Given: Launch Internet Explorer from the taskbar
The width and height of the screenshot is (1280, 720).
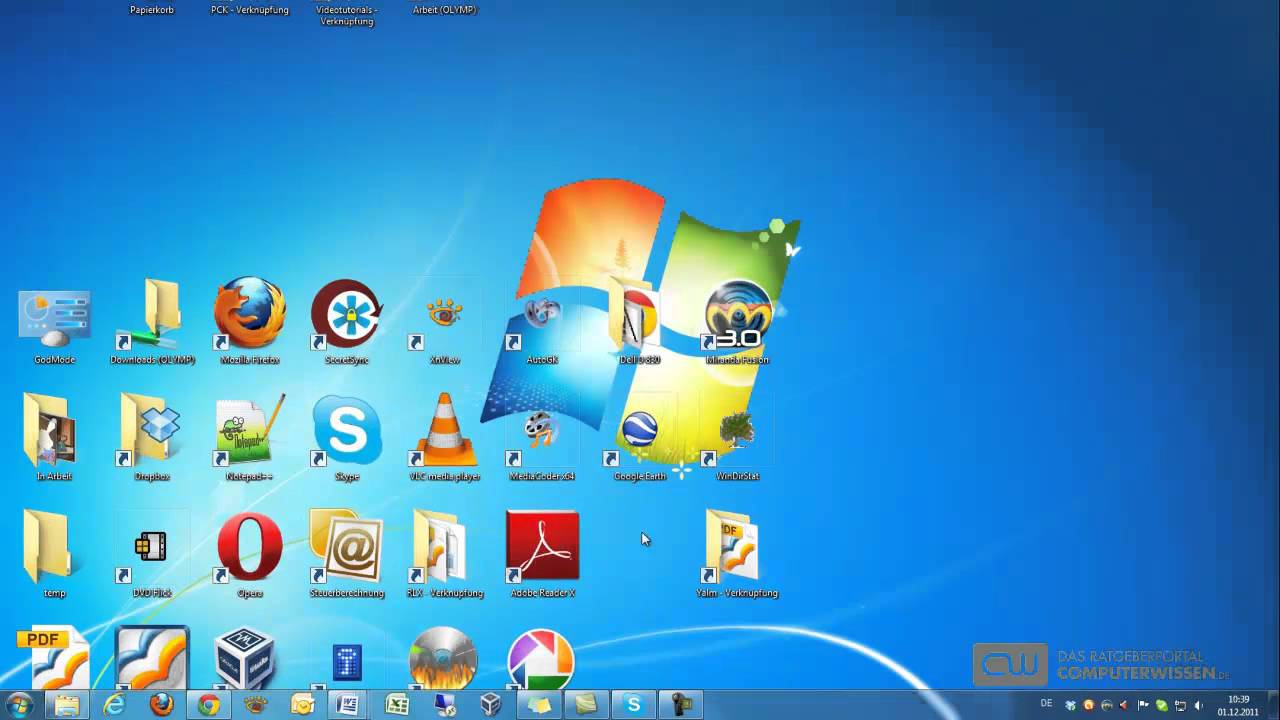Looking at the screenshot, I should 114,705.
